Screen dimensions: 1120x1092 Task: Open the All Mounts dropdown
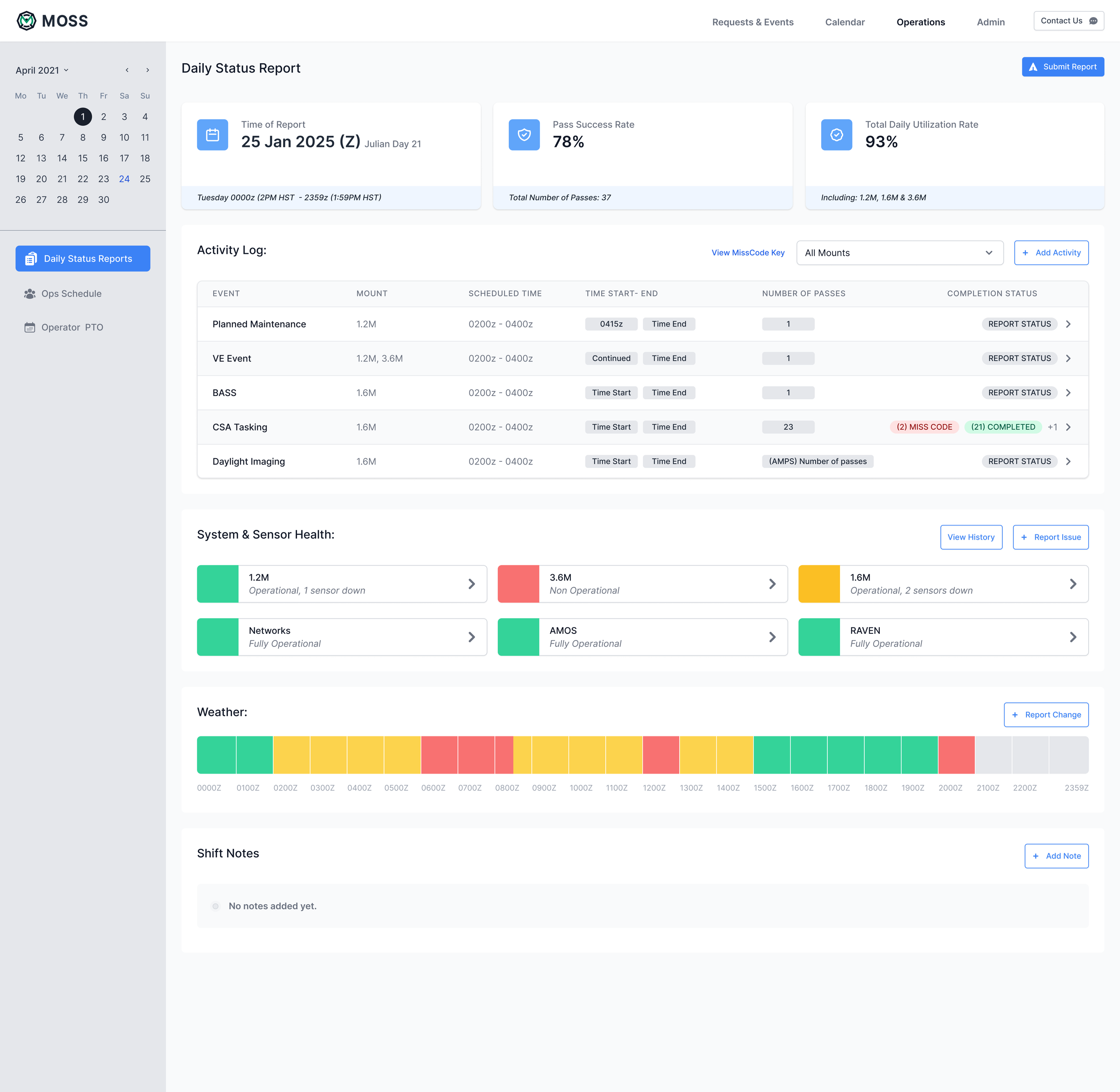point(899,253)
